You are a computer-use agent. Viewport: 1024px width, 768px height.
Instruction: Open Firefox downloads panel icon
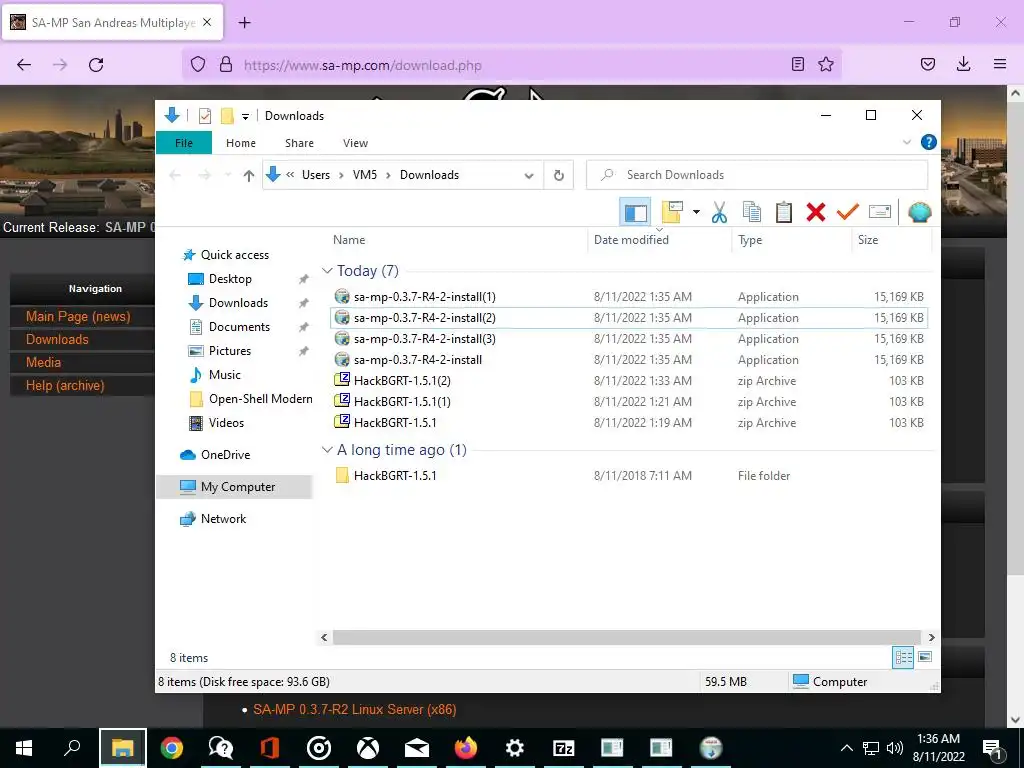[x=963, y=64]
